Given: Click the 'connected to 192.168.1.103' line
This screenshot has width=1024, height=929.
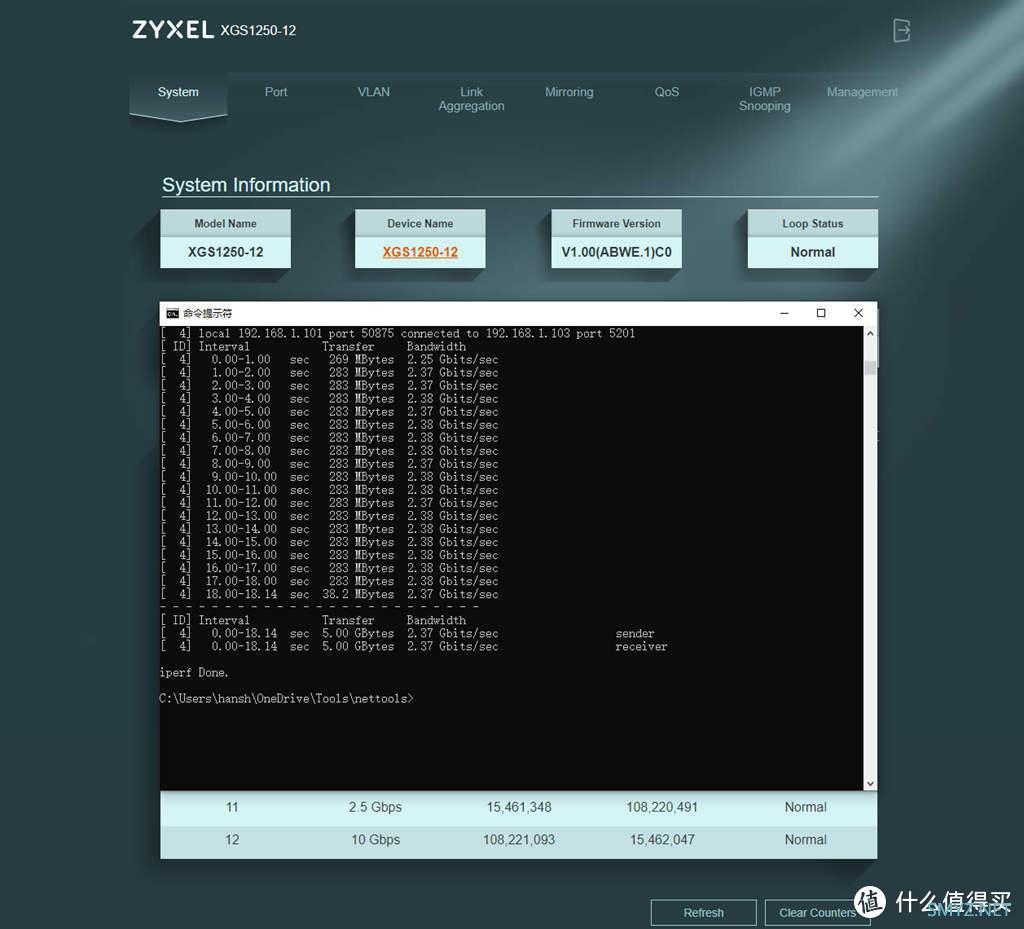Looking at the screenshot, I should click(398, 334).
